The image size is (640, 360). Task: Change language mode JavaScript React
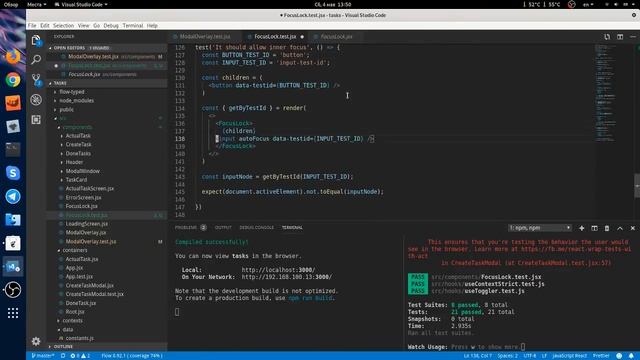569,356
